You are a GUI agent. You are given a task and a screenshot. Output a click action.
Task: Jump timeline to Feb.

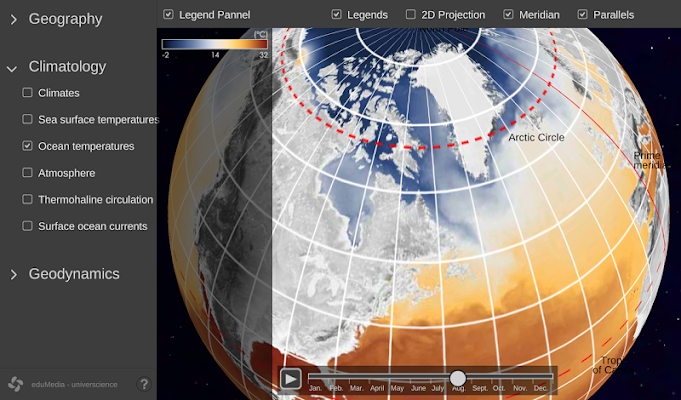(336, 388)
